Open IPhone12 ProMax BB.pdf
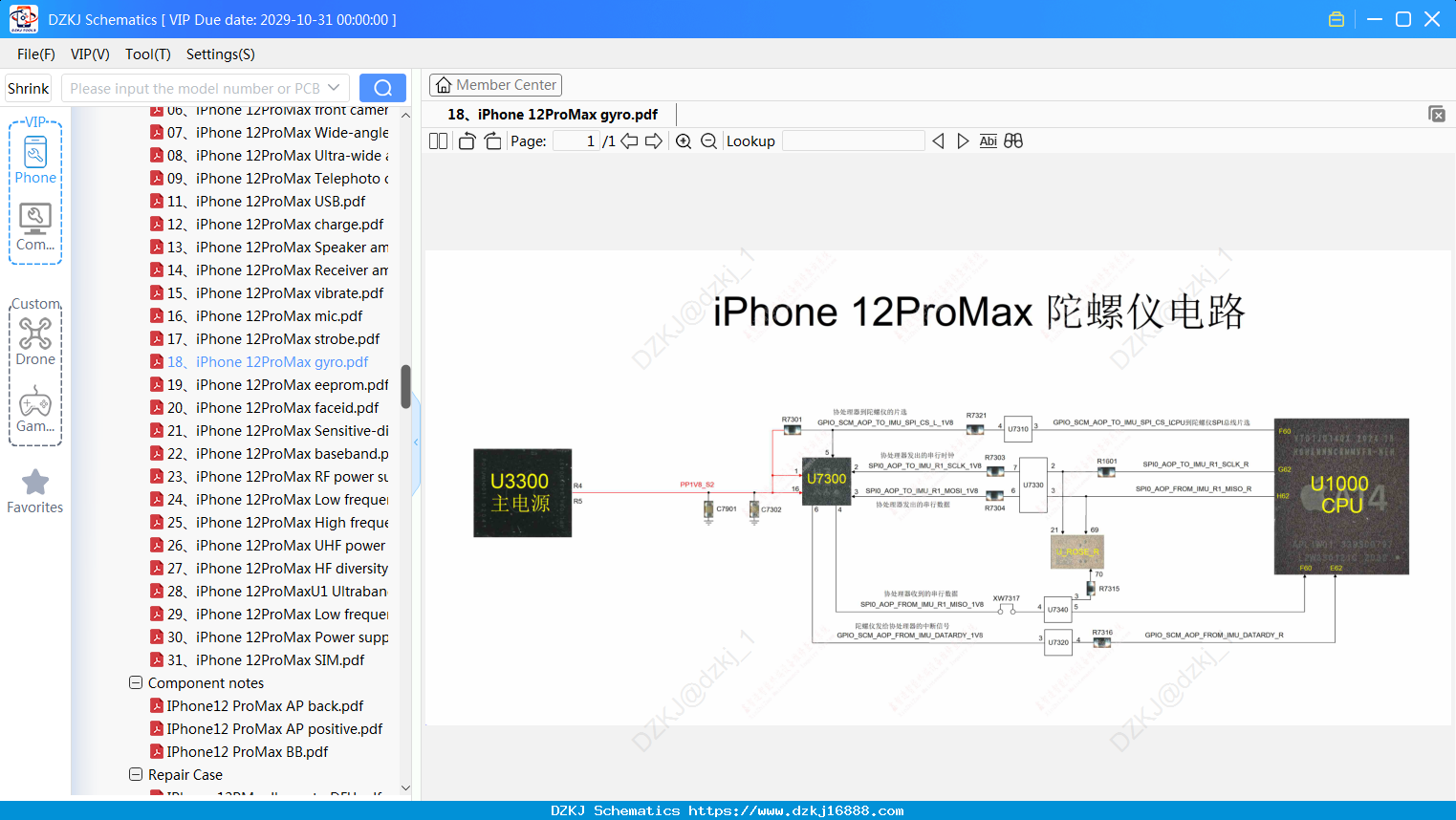 pos(240,752)
